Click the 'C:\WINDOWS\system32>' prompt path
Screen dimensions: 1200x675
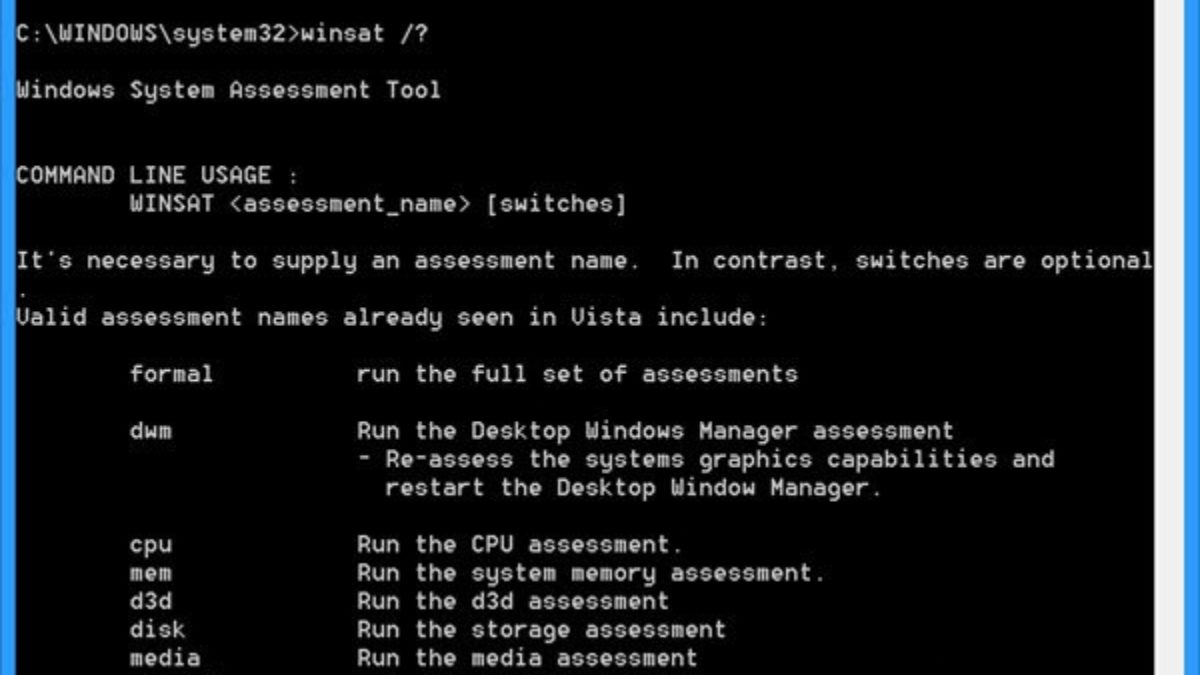click(157, 33)
